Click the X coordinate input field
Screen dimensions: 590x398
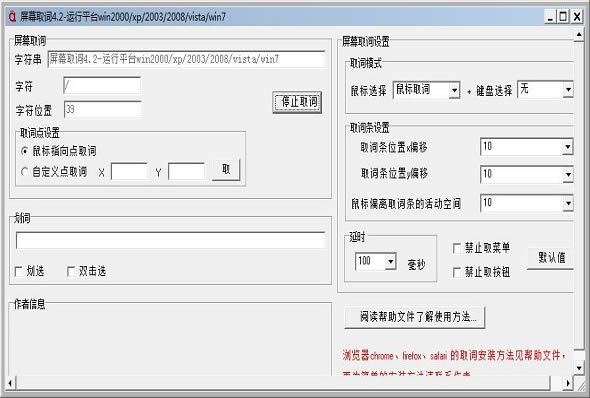tap(129, 172)
